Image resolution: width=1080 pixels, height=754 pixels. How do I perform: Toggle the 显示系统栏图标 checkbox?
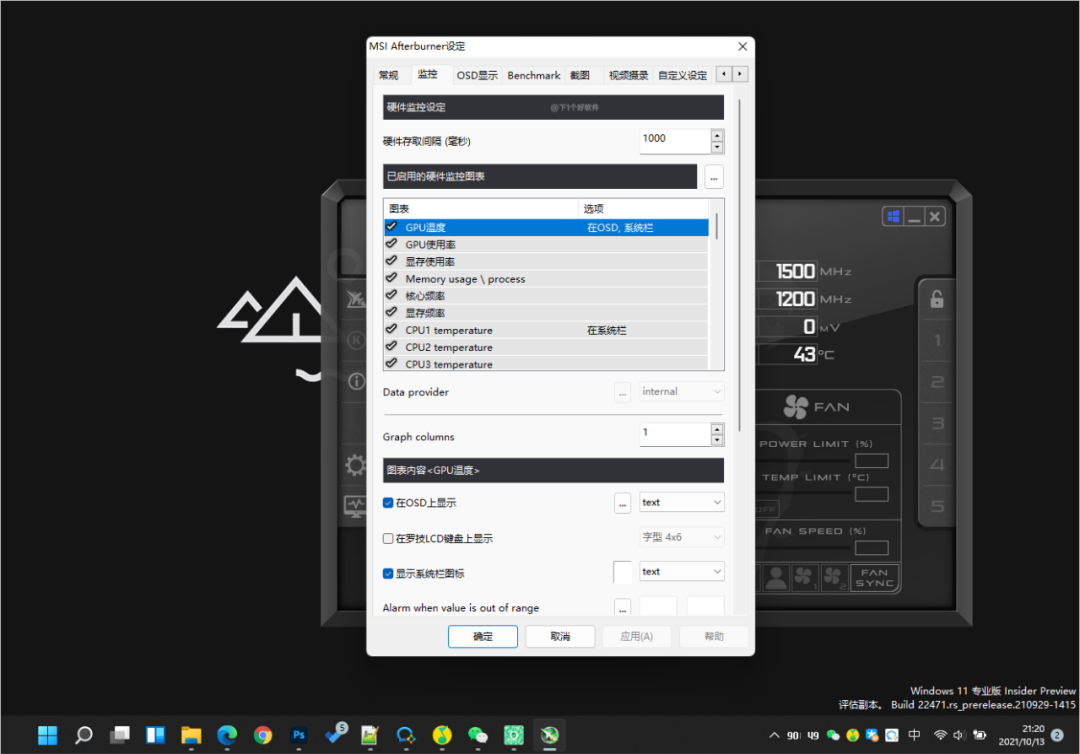[388, 574]
